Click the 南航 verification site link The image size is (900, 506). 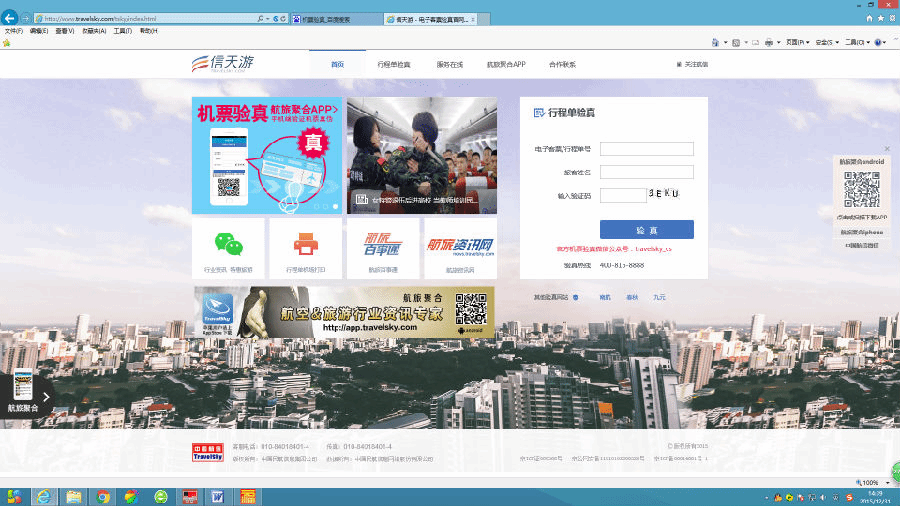click(604, 297)
